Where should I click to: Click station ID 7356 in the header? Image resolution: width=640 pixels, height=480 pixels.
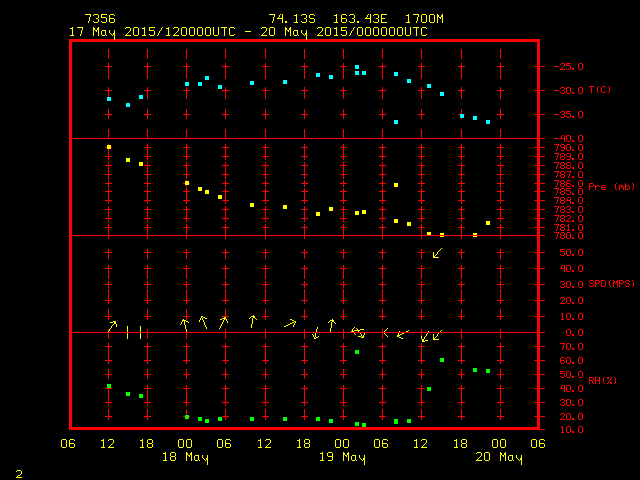[99, 19]
